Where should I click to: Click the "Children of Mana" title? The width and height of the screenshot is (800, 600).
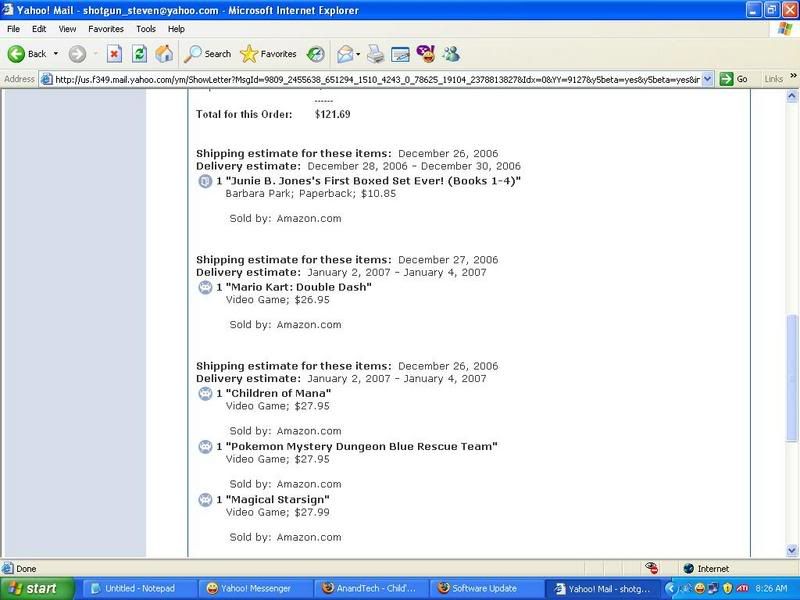click(278, 393)
